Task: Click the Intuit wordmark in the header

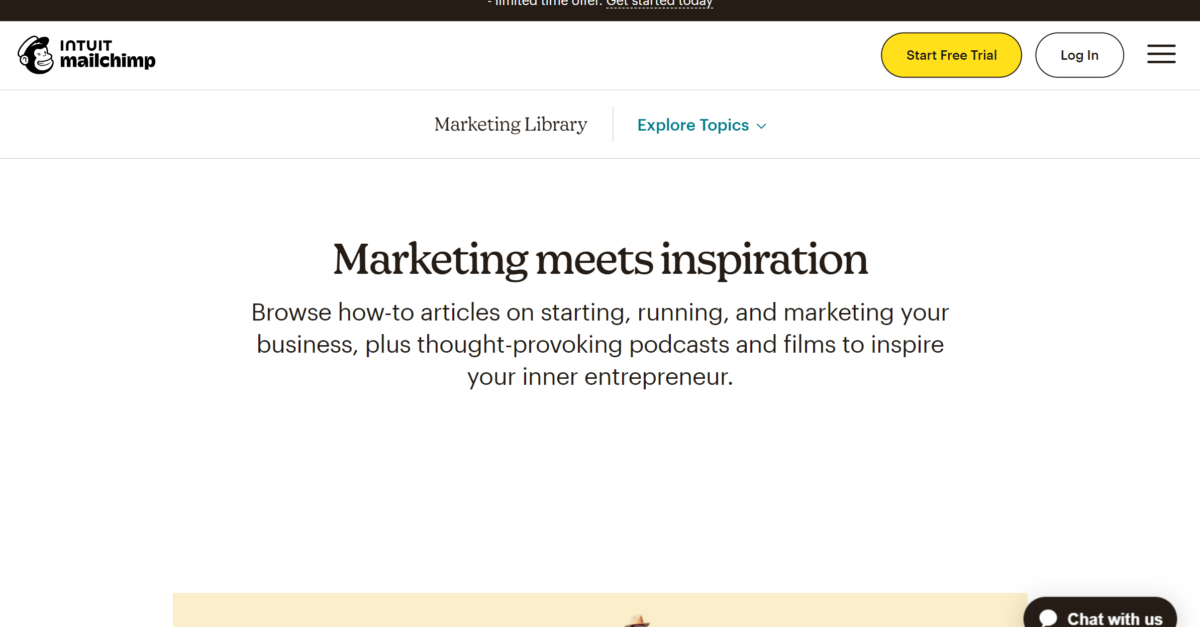Action: (88, 45)
